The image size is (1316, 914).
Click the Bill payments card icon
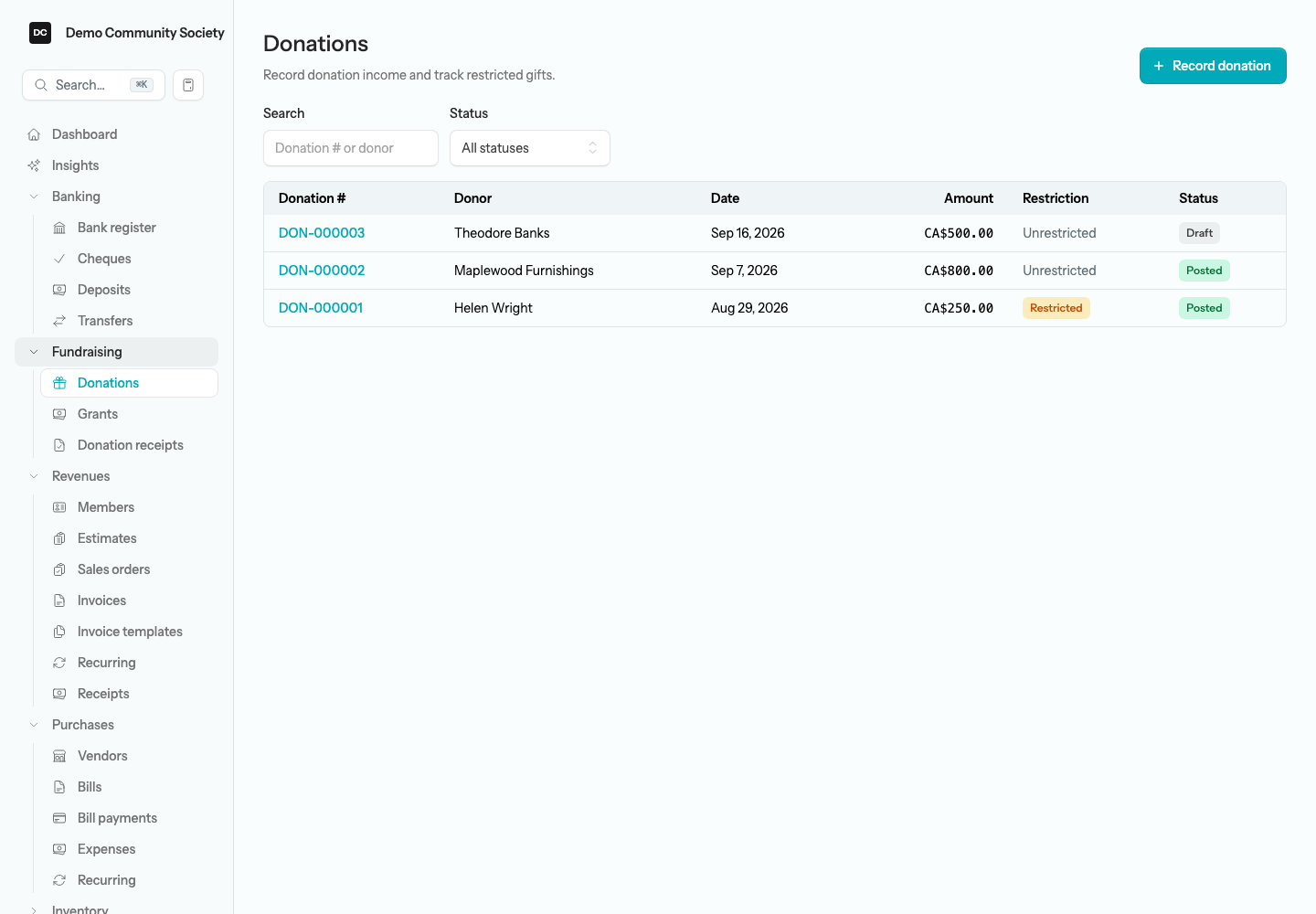tap(59, 818)
